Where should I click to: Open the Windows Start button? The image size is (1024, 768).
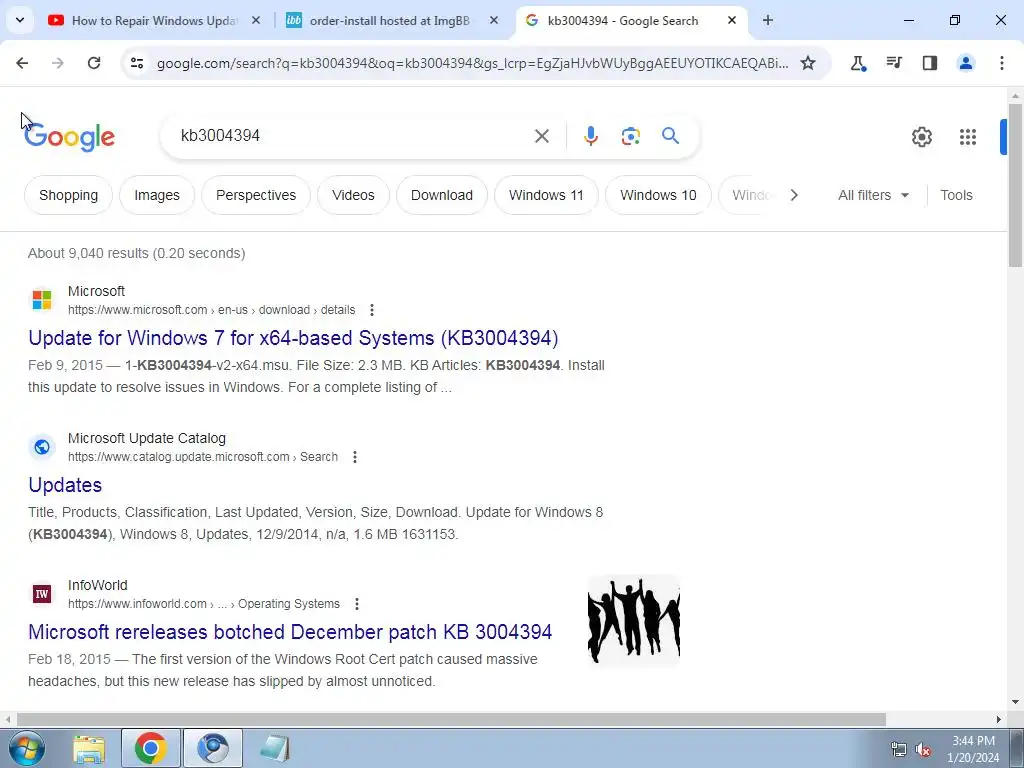pyautogui.click(x=27, y=748)
